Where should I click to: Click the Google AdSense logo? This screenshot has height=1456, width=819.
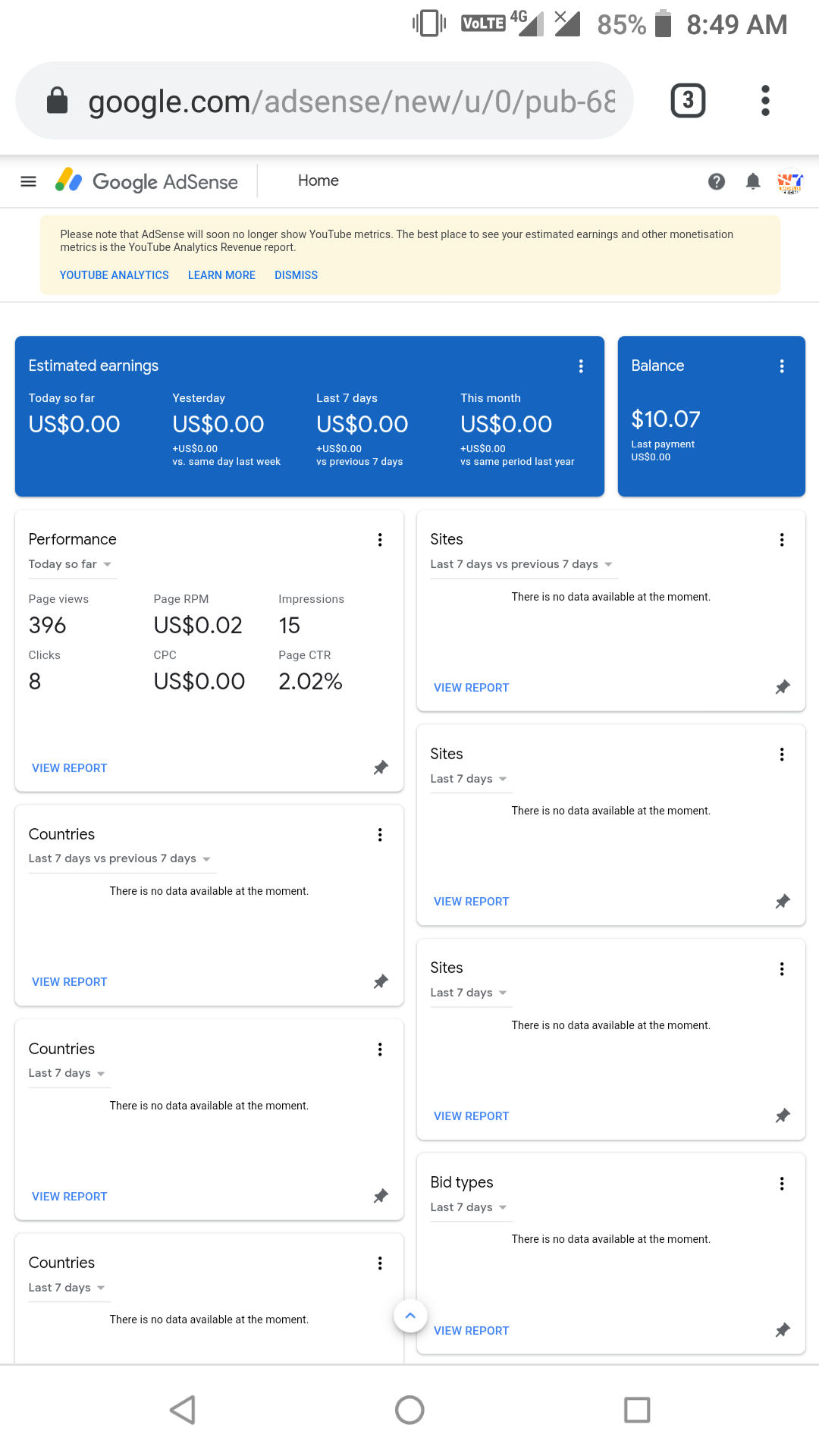pos(146,181)
